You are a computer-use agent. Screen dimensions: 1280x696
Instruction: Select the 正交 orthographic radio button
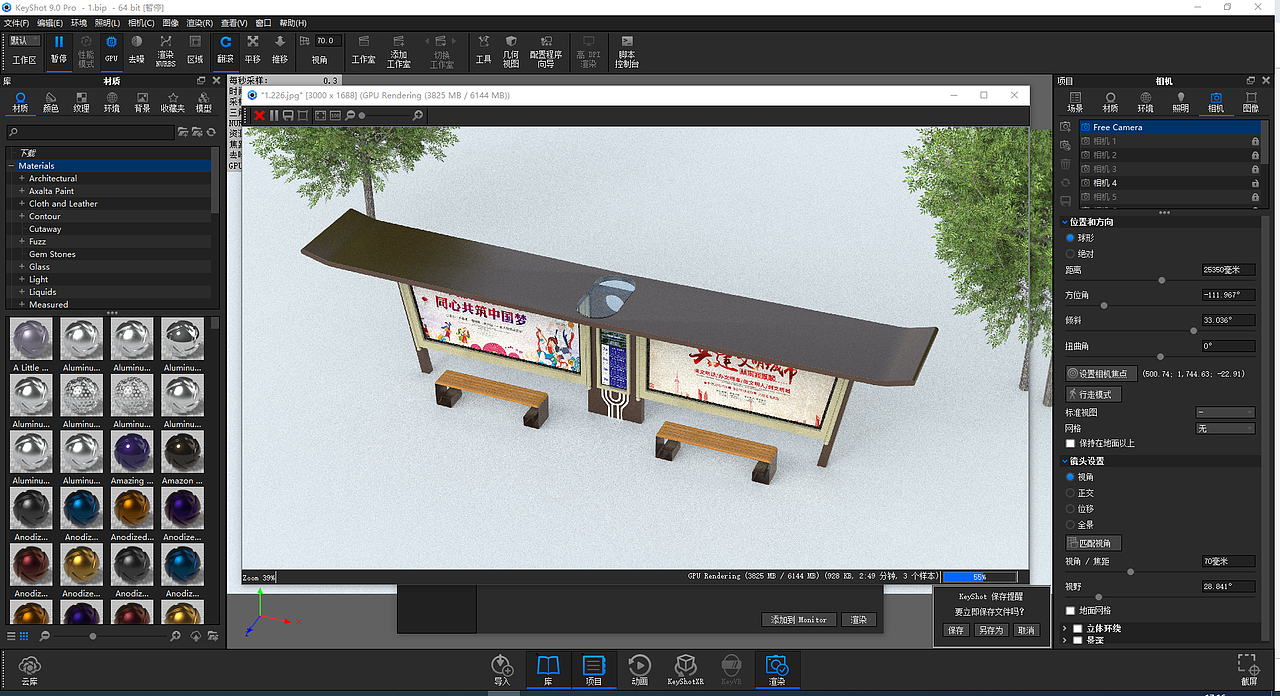coord(1070,493)
